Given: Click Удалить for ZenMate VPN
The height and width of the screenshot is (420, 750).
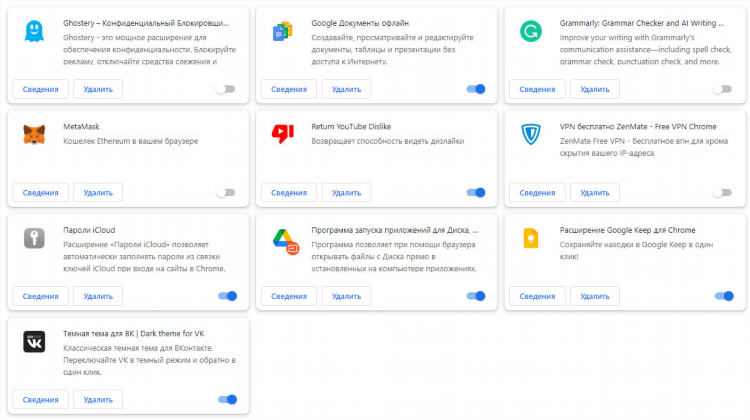Looking at the screenshot, I should (x=595, y=192).
